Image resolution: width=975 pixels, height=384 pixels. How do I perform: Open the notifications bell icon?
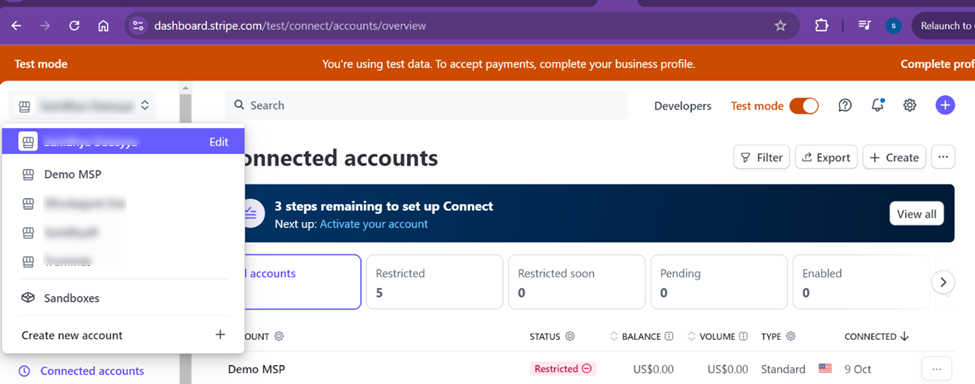877,105
